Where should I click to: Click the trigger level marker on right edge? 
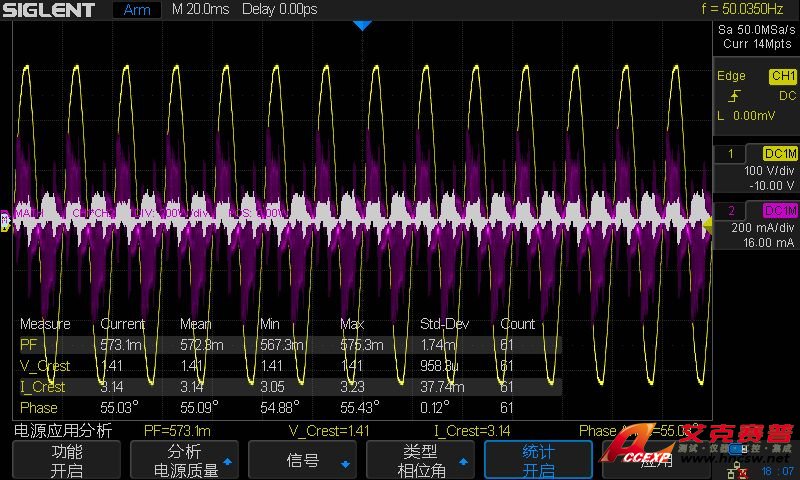tap(708, 227)
